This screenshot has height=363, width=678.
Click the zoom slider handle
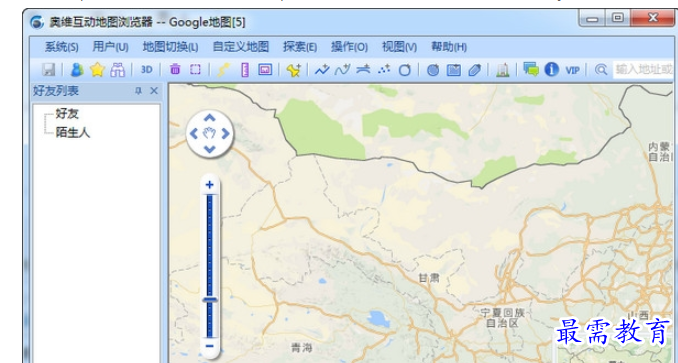point(210,300)
